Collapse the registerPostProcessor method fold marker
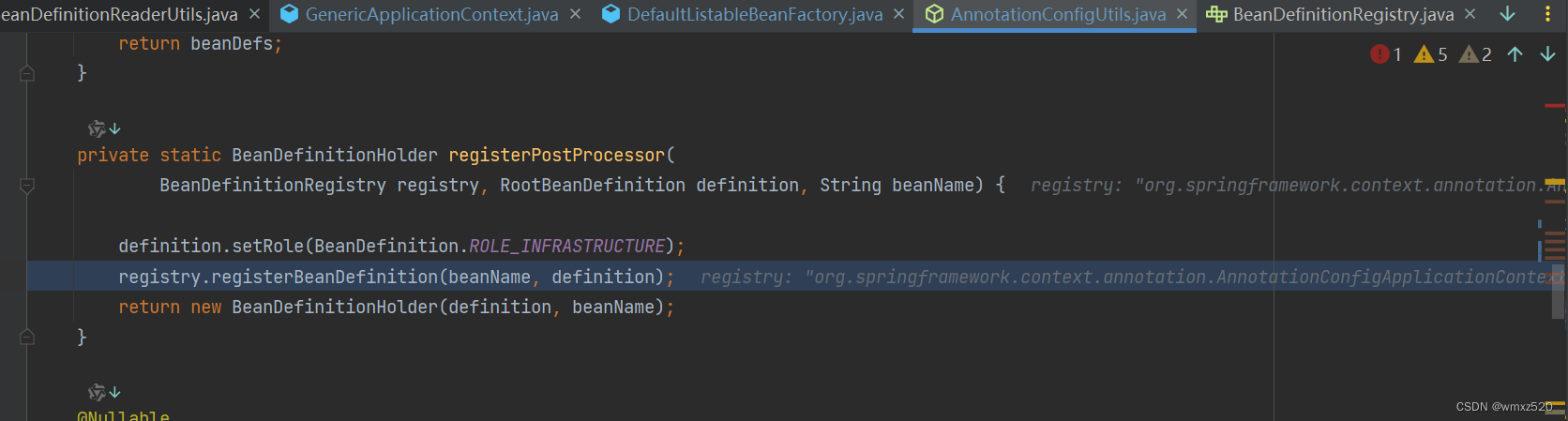 coord(27,186)
